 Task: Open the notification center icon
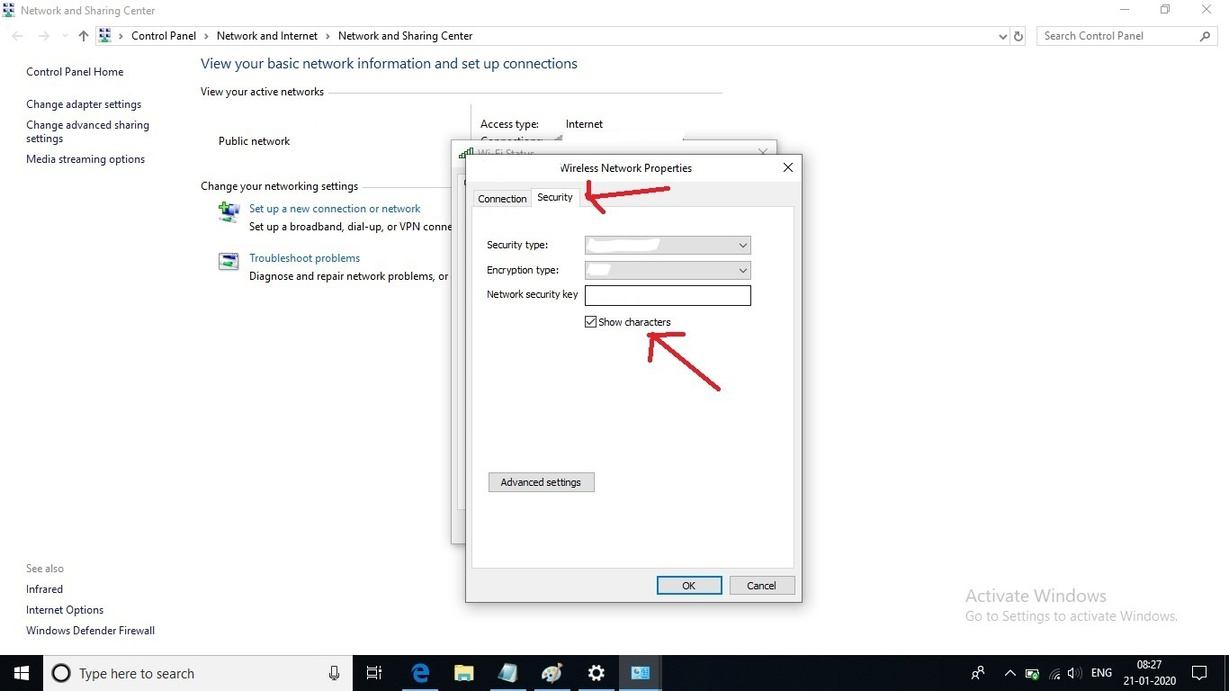(x=1199, y=673)
